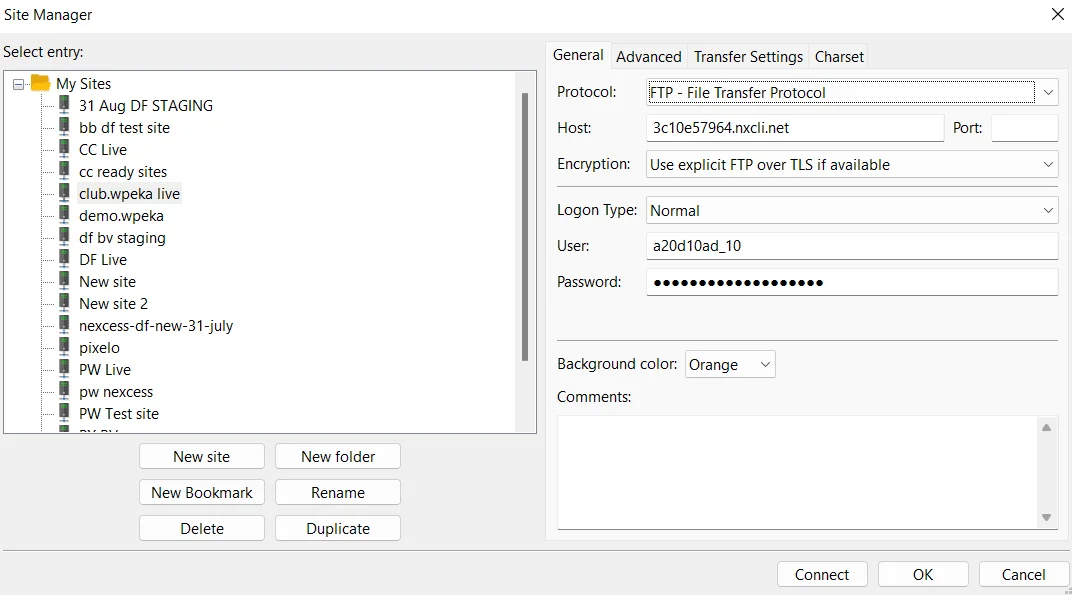This screenshot has width=1072, height=595.
Task: Click the Port input field
Action: (1025, 128)
